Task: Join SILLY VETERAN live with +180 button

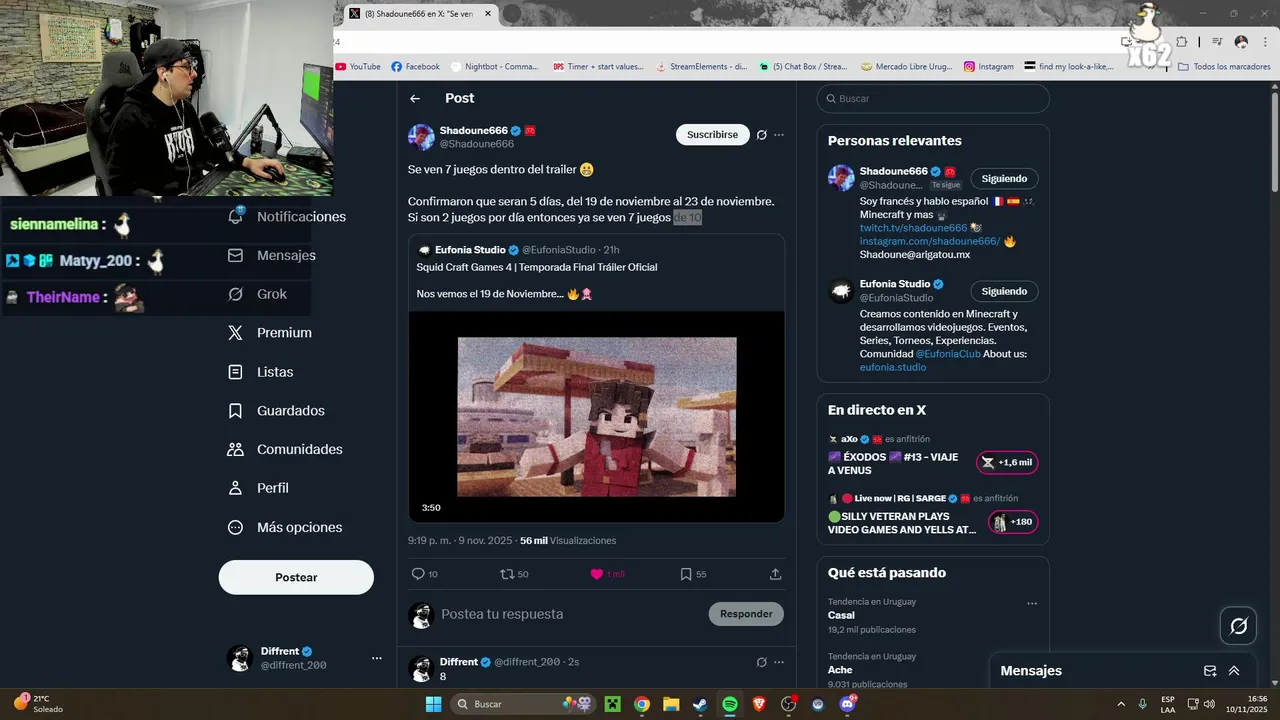Action: (x=1013, y=522)
